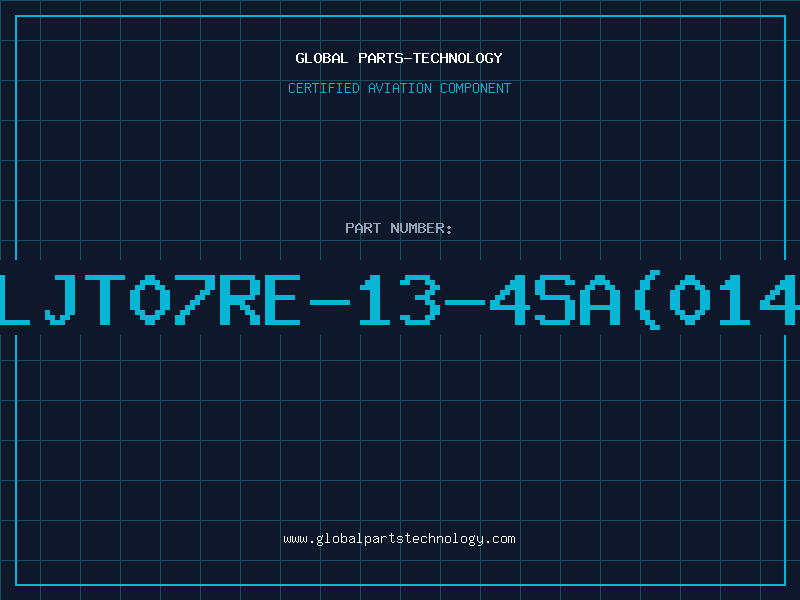Screen dimensions: 800x600
Task: Click the CERTIFIED AVIATION COMPONENT subtitle
Action: tap(399, 88)
